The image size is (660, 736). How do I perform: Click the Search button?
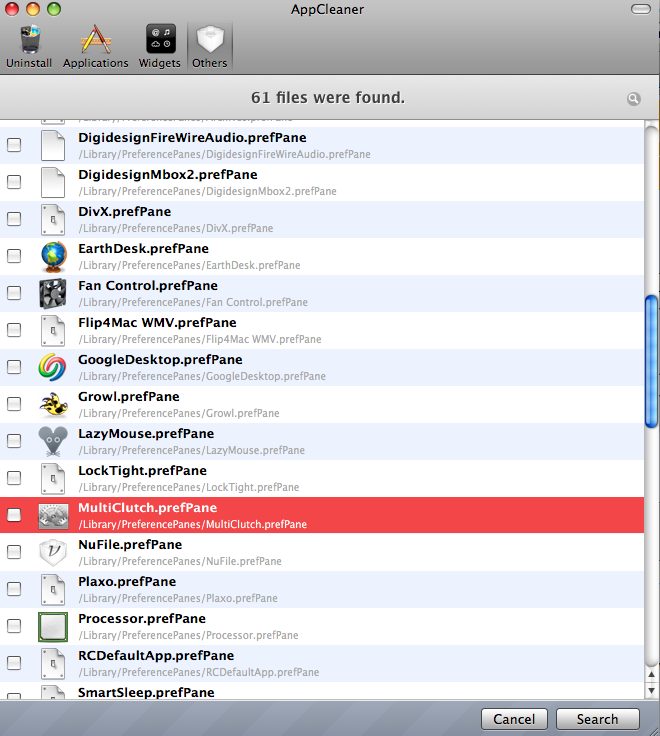coord(598,719)
